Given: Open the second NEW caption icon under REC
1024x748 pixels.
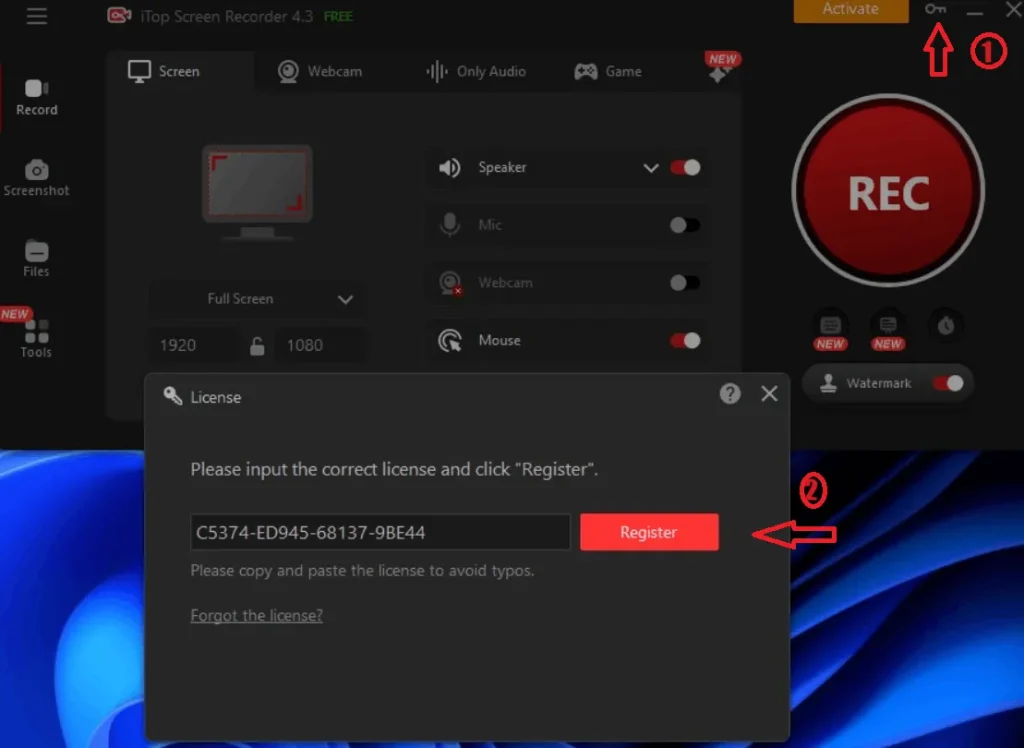Looking at the screenshot, I should (888, 325).
